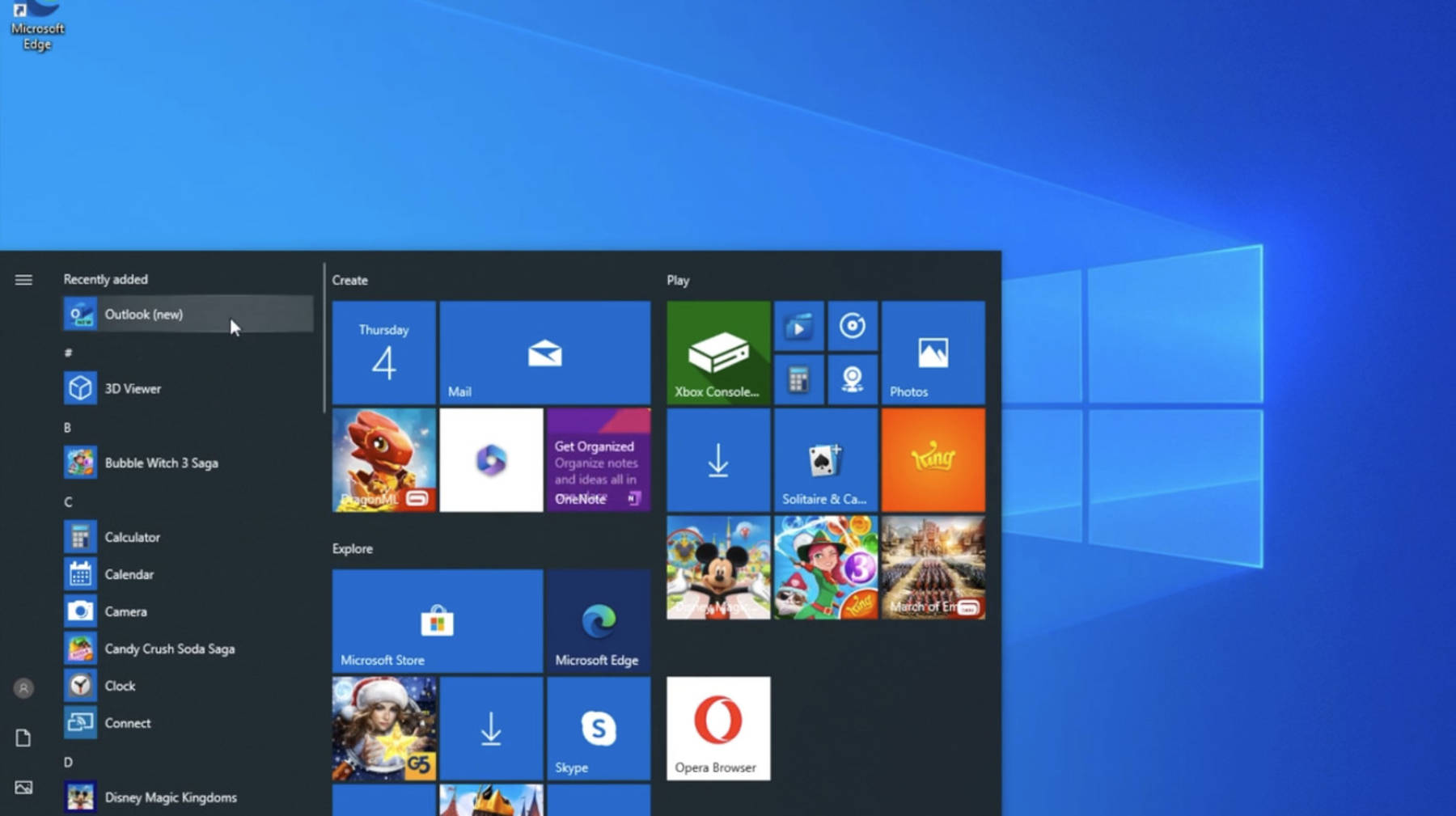Open the DragonML game tile
Viewport: 1456px width, 816px height.
click(384, 460)
